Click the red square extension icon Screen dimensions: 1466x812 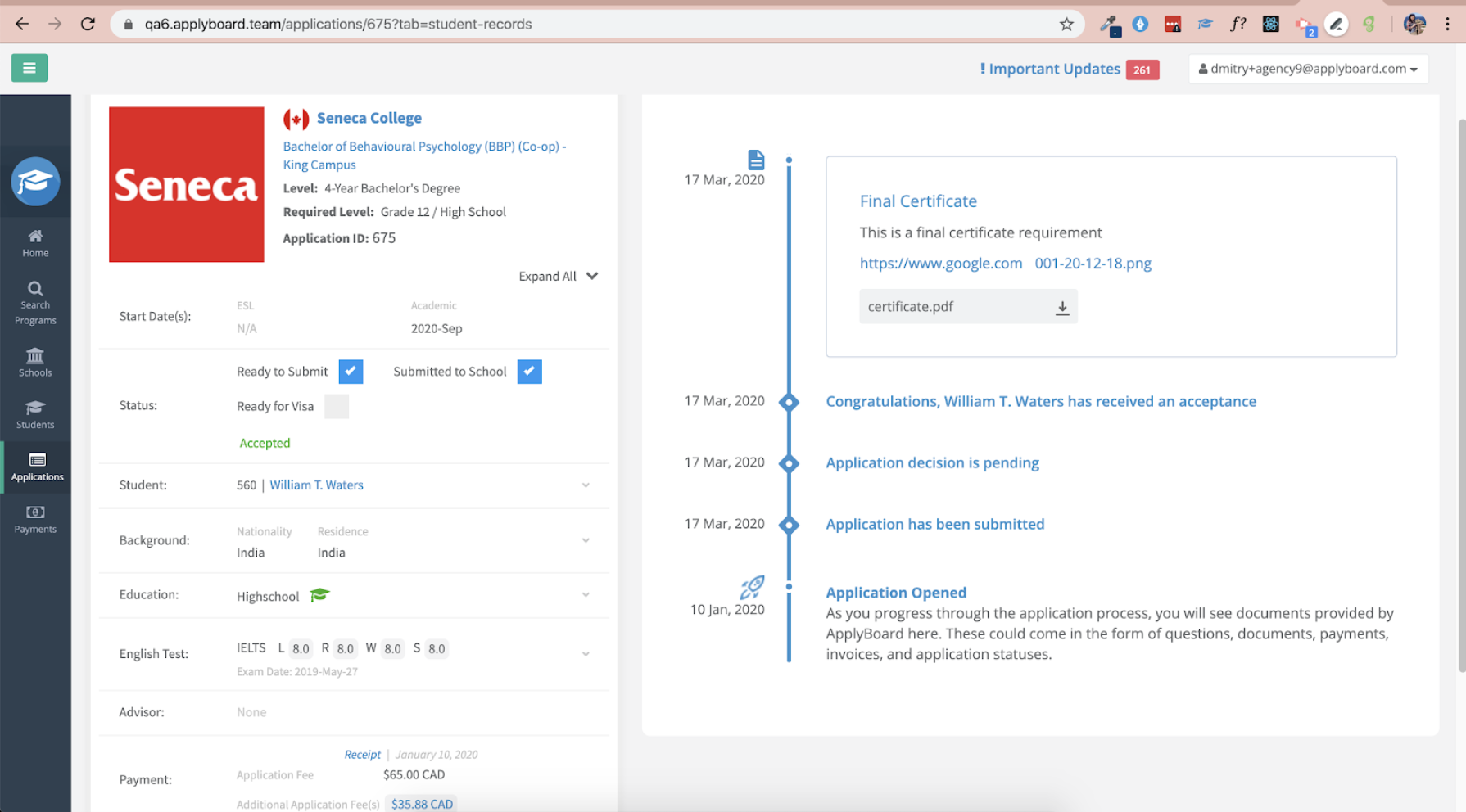(1173, 25)
